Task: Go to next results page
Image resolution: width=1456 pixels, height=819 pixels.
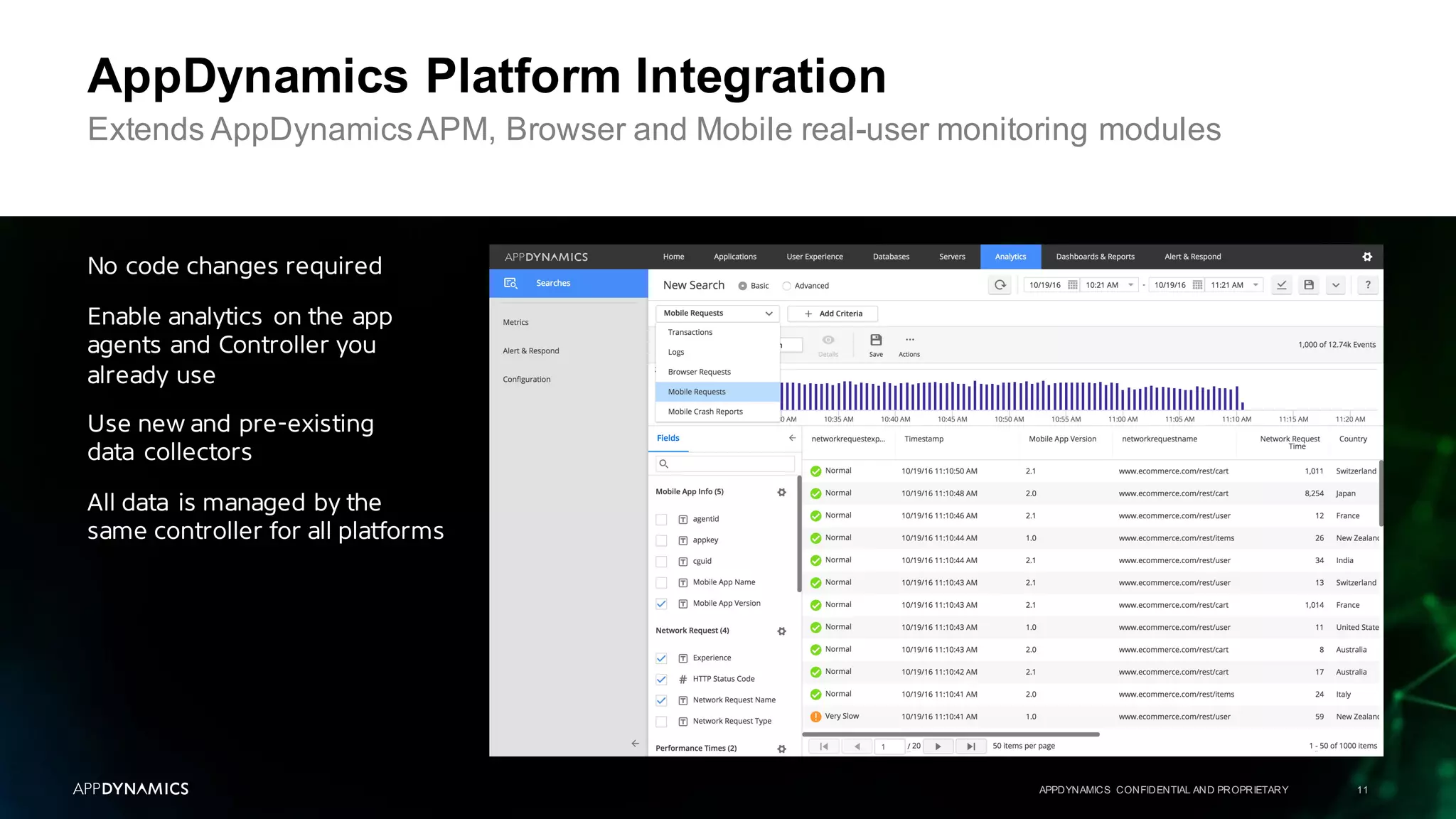Action: point(938,746)
